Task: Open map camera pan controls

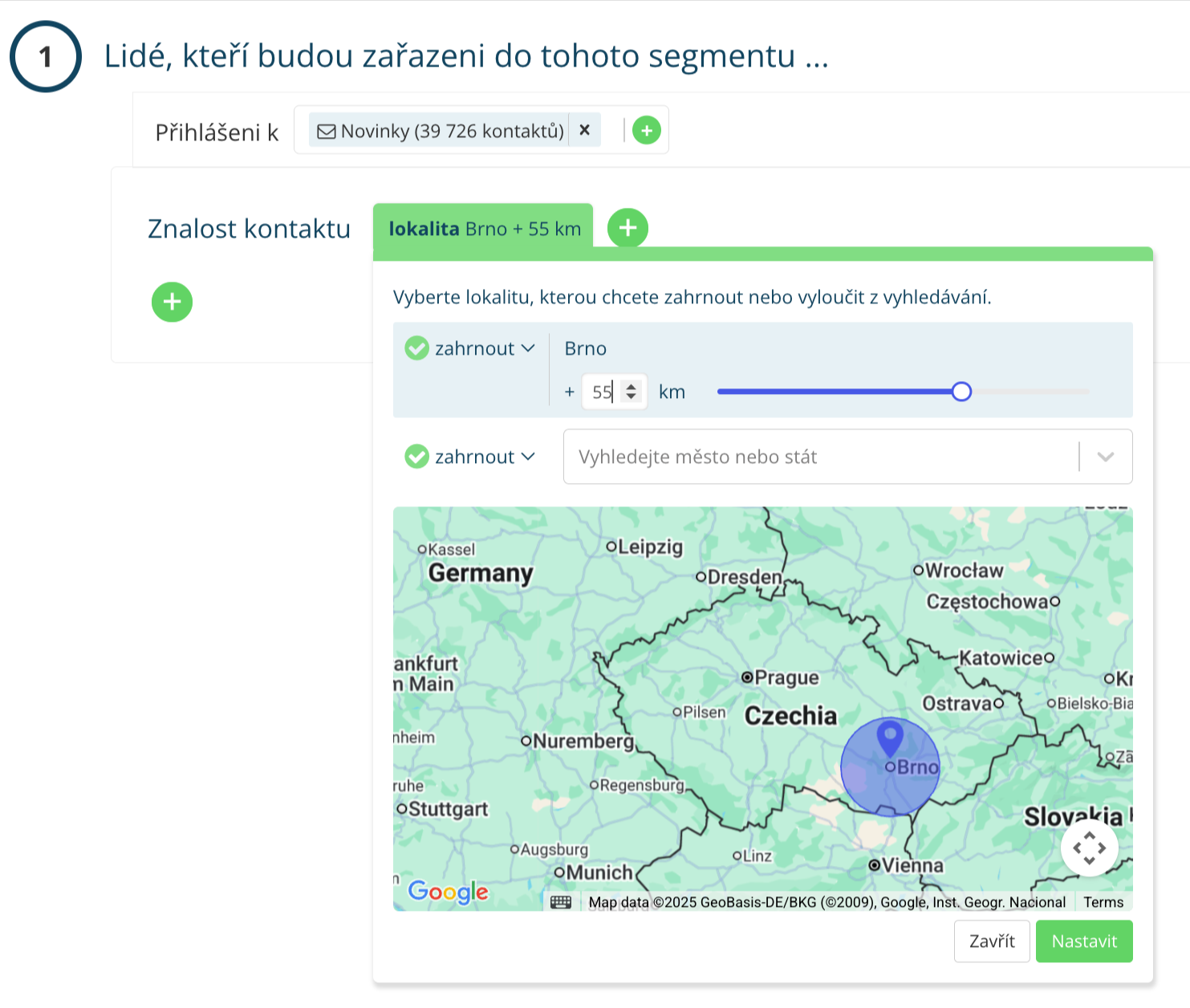Action: point(1089,847)
